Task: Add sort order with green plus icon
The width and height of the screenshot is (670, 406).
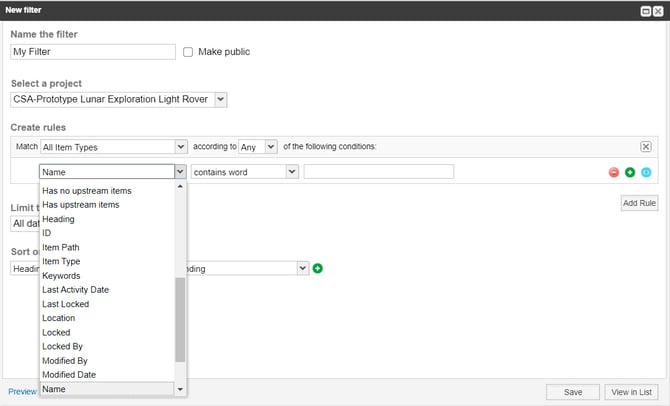Action: pyautogui.click(x=318, y=268)
